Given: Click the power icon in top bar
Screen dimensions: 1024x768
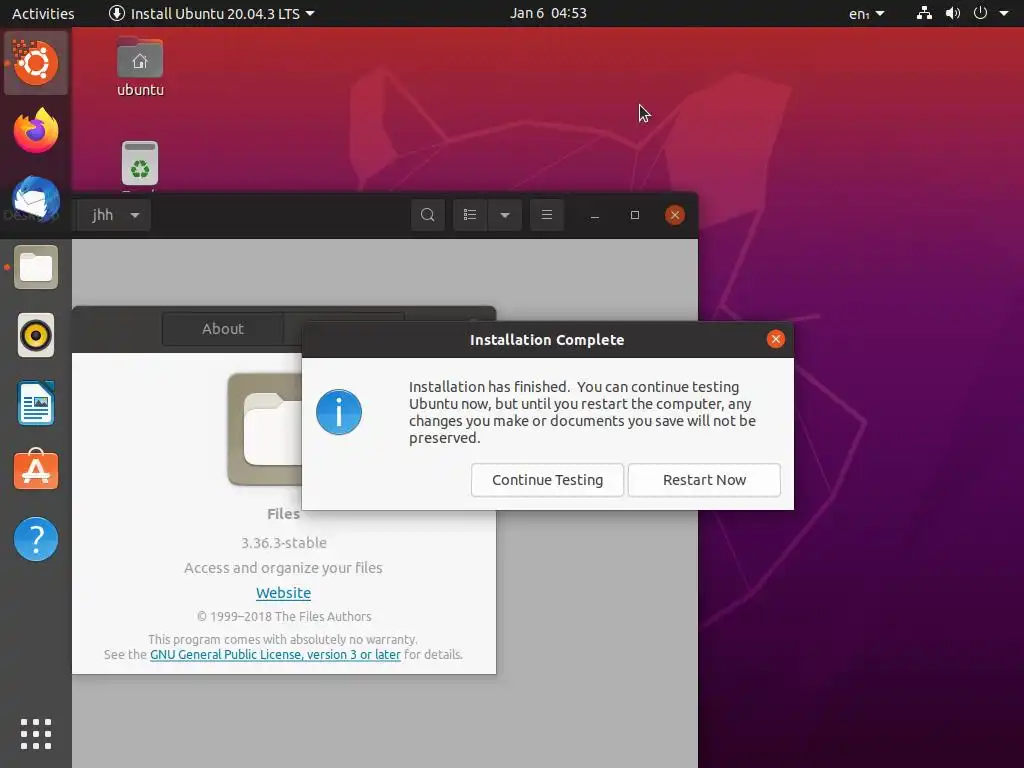Looking at the screenshot, I should pyautogui.click(x=980, y=13).
